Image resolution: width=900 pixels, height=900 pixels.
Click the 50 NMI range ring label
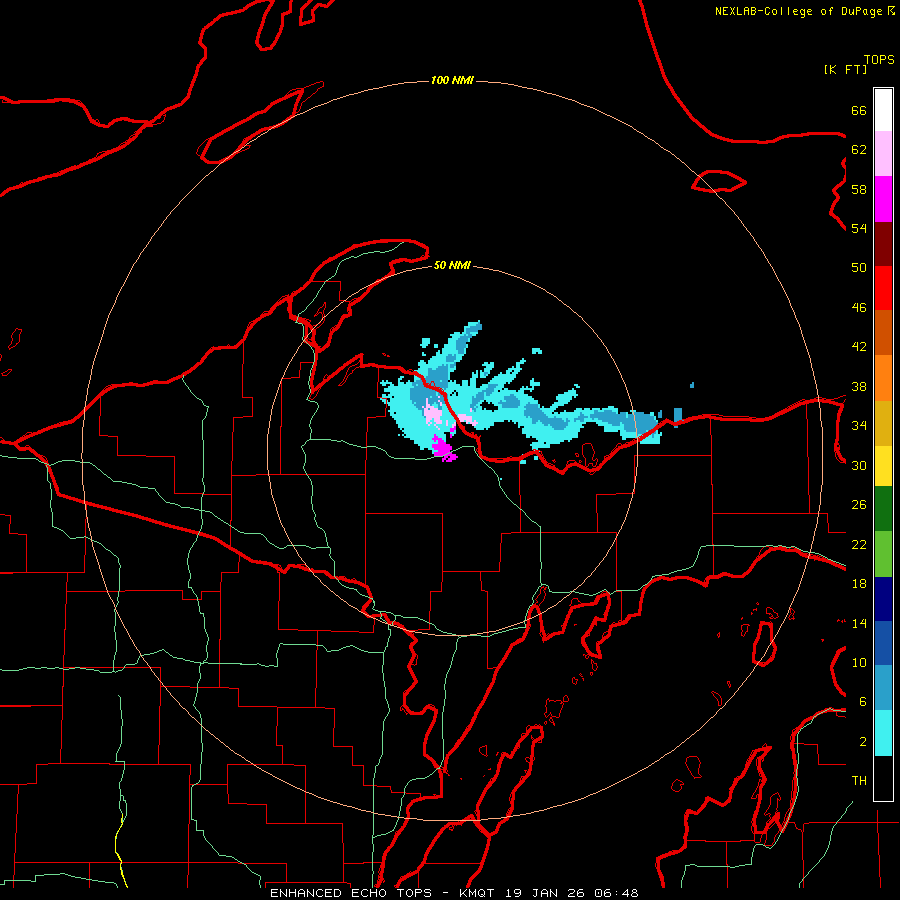pyautogui.click(x=452, y=265)
